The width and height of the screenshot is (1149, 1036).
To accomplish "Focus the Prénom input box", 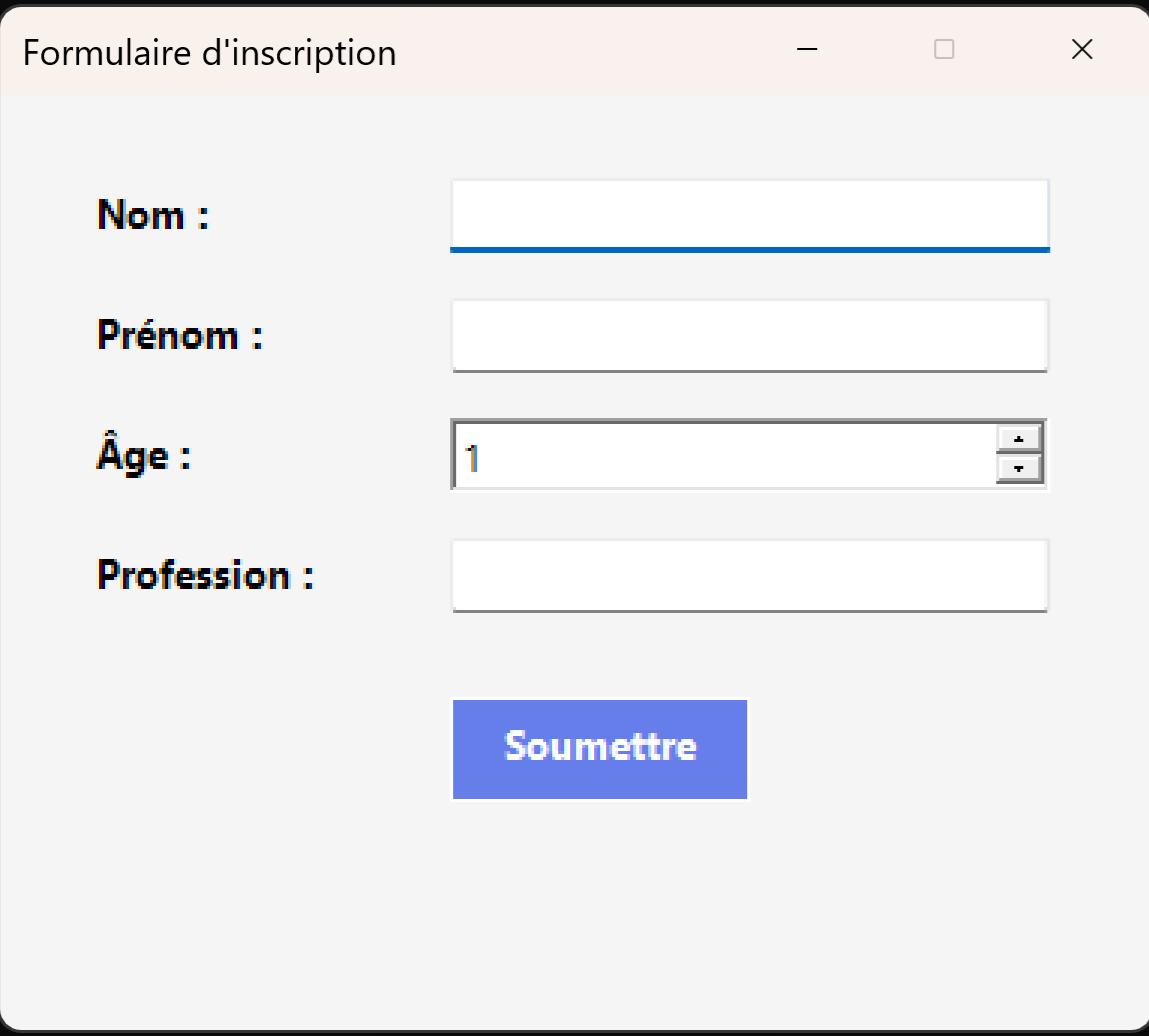I will [749, 334].
